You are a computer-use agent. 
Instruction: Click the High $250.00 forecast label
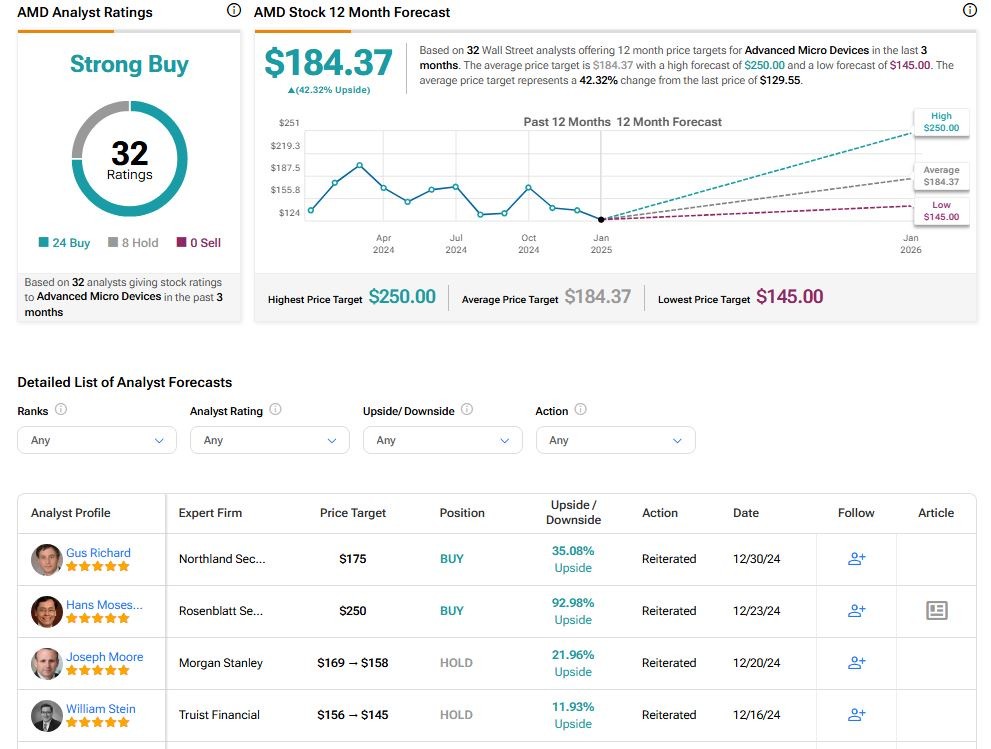[940, 122]
